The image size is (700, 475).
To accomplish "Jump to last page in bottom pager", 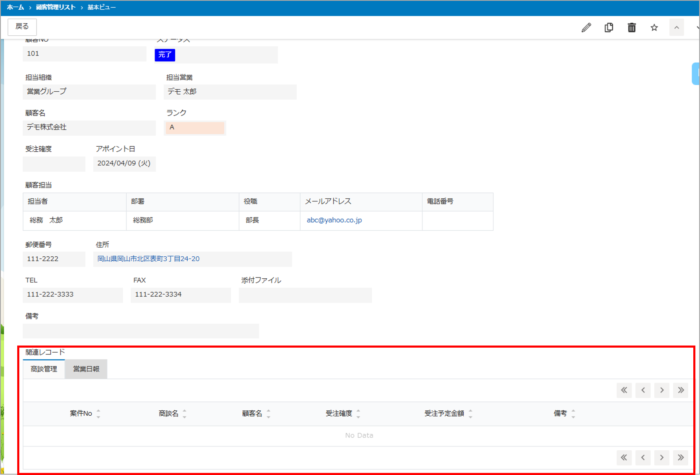I will (x=680, y=457).
